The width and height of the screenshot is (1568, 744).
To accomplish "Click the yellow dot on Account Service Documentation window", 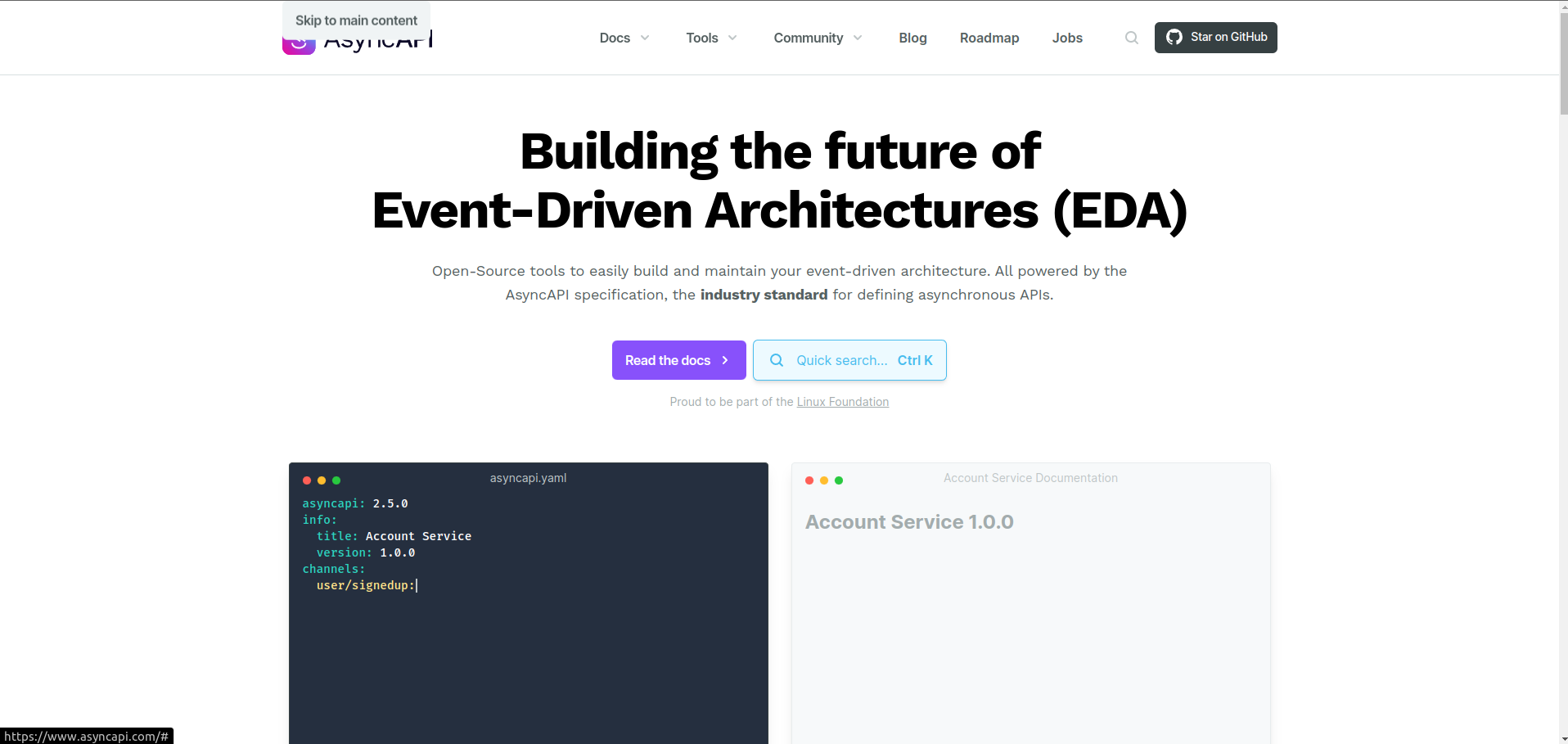I will (824, 480).
